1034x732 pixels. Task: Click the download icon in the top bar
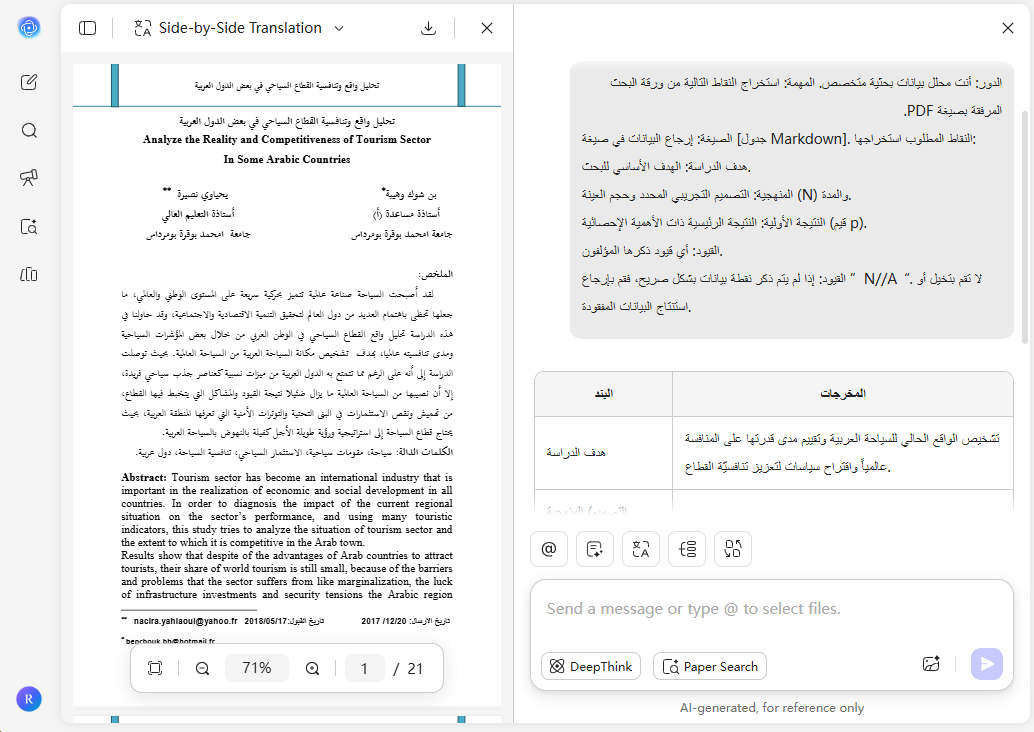click(x=428, y=28)
